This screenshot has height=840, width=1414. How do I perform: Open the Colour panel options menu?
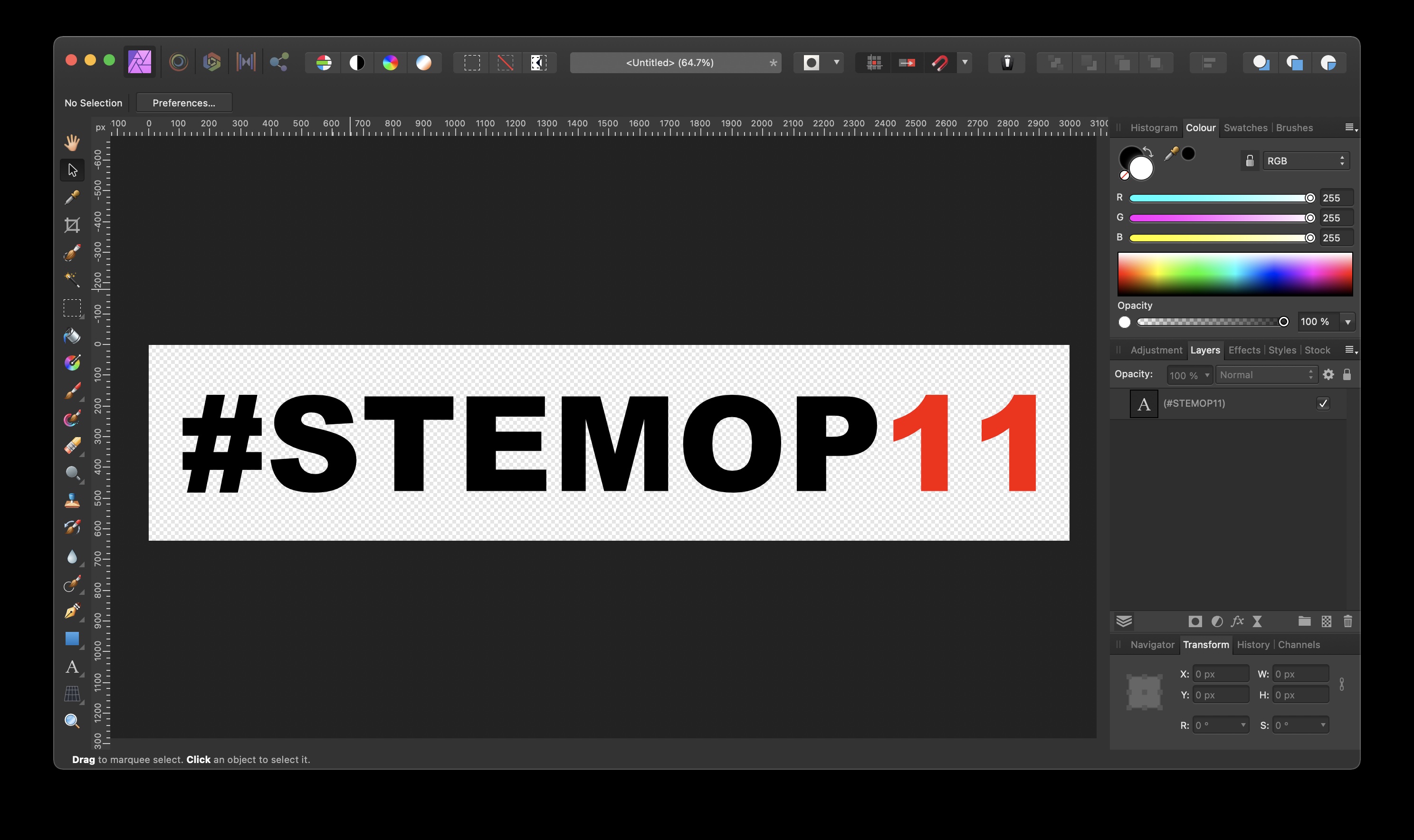tap(1351, 128)
